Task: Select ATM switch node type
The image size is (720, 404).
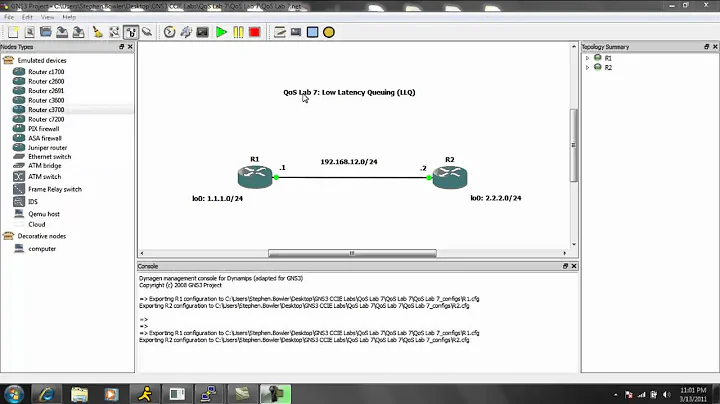Action: pos(45,177)
